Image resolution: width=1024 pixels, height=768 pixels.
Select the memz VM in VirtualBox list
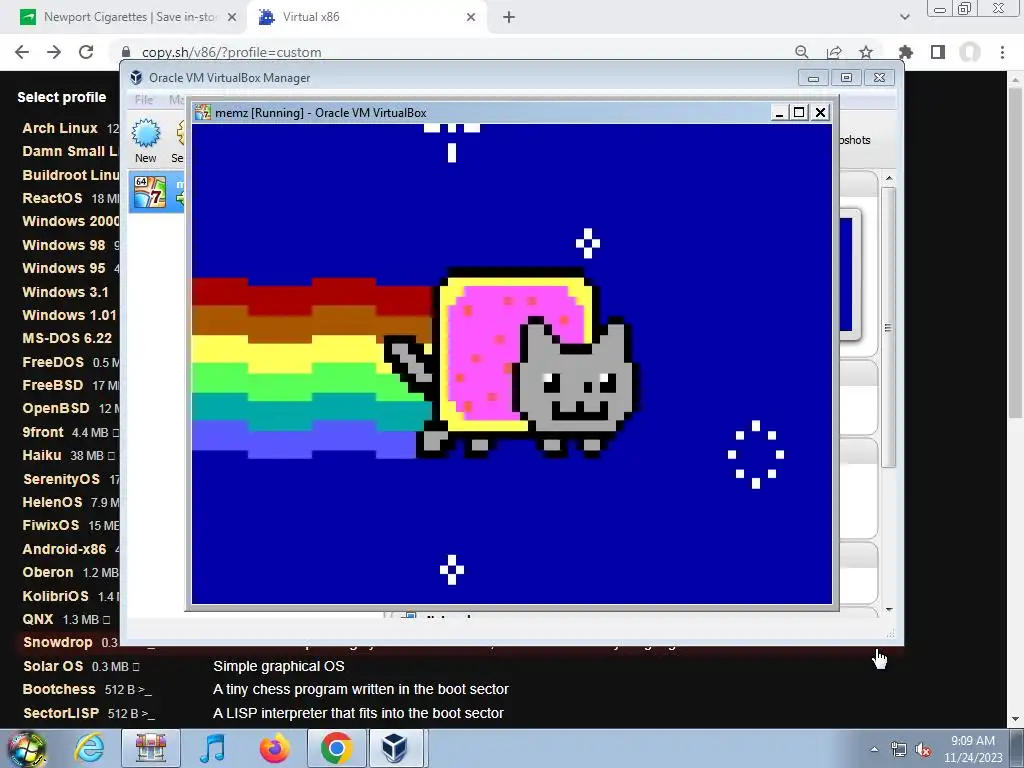pyautogui.click(x=157, y=192)
